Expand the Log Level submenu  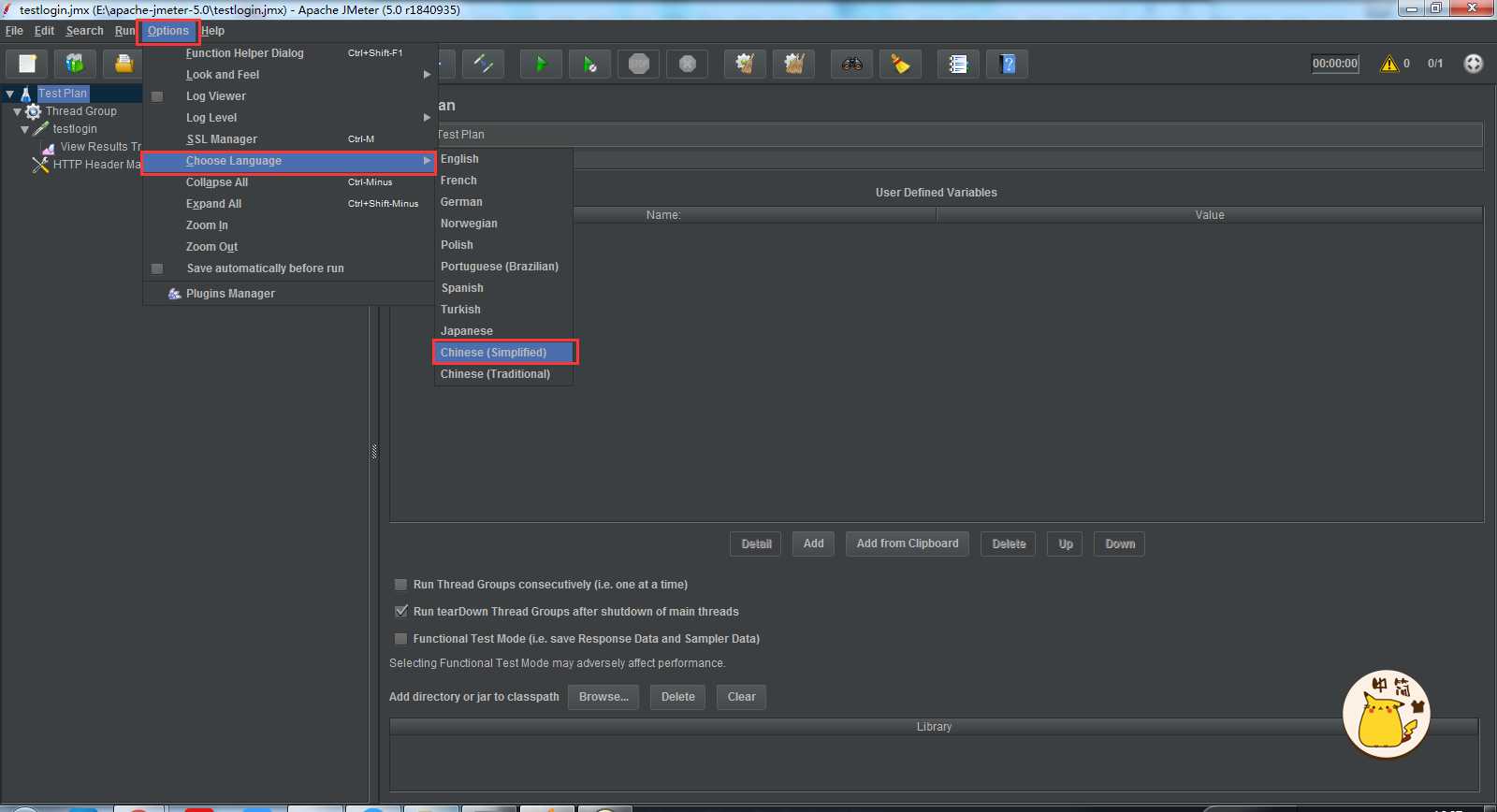point(290,118)
